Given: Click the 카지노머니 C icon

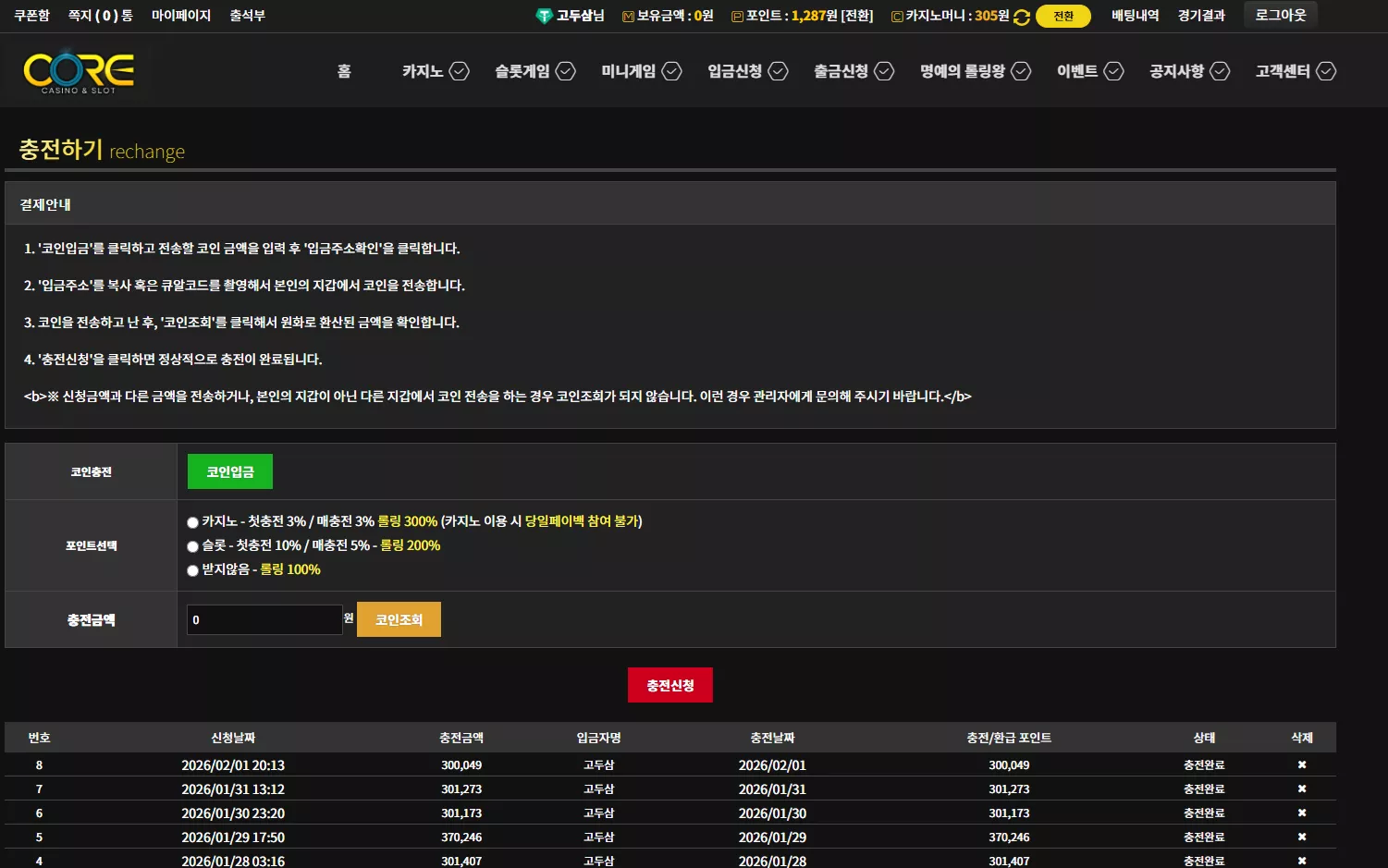Looking at the screenshot, I should coord(897,17).
